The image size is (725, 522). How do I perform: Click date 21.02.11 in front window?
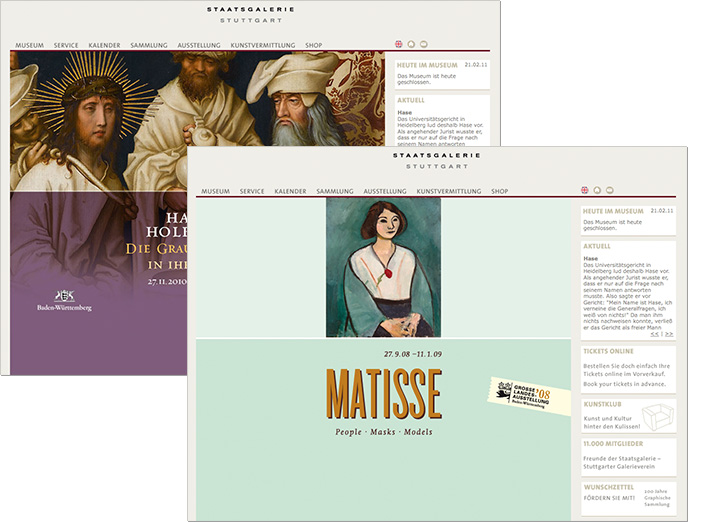coord(662,210)
